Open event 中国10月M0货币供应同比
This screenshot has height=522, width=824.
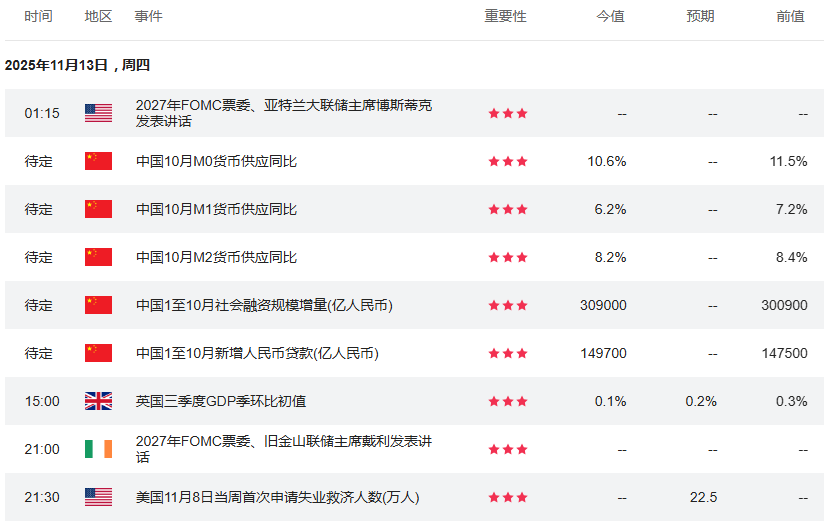click(x=216, y=161)
